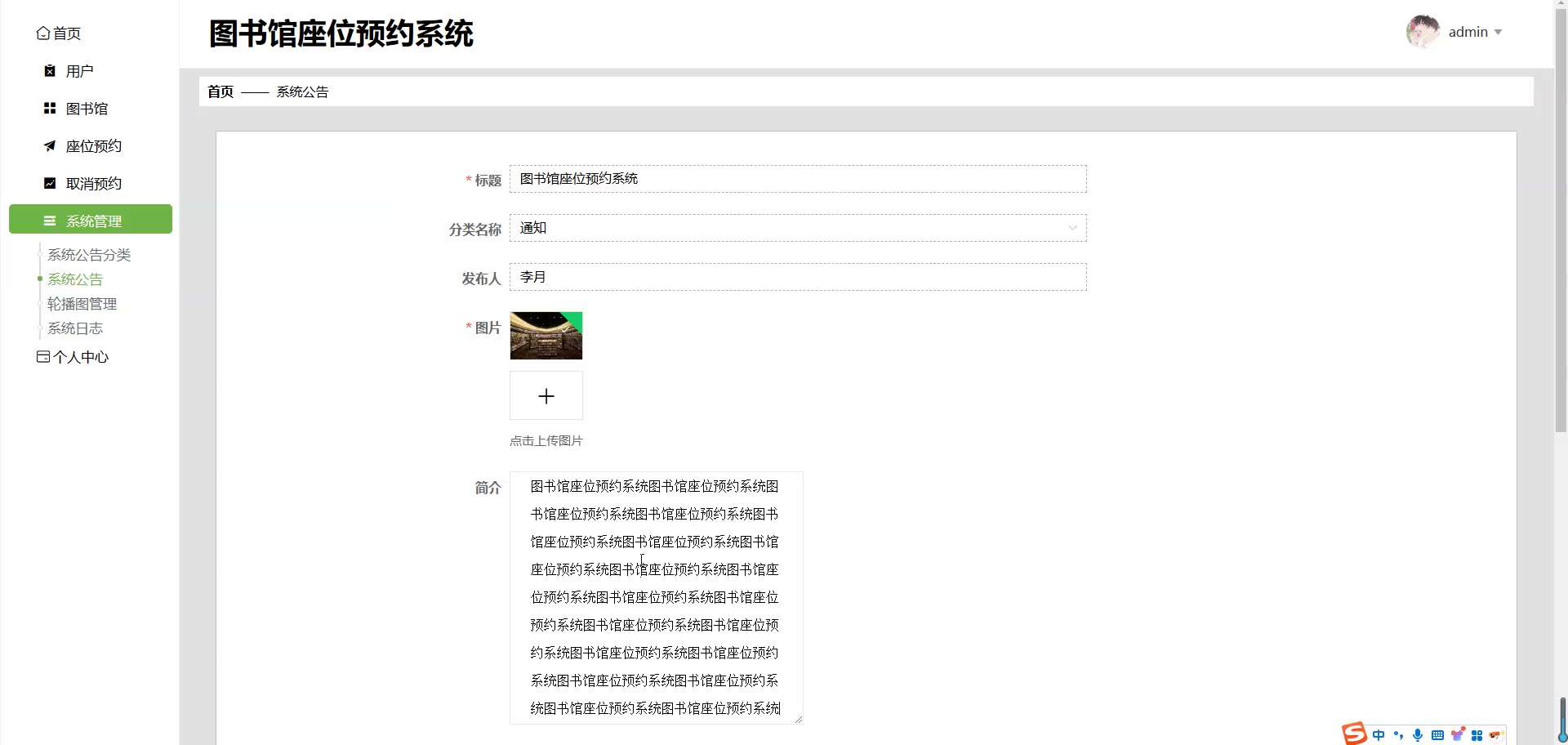Open 首页 in the sidebar menu
This screenshot has height=745, width=1568.
(x=59, y=33)
